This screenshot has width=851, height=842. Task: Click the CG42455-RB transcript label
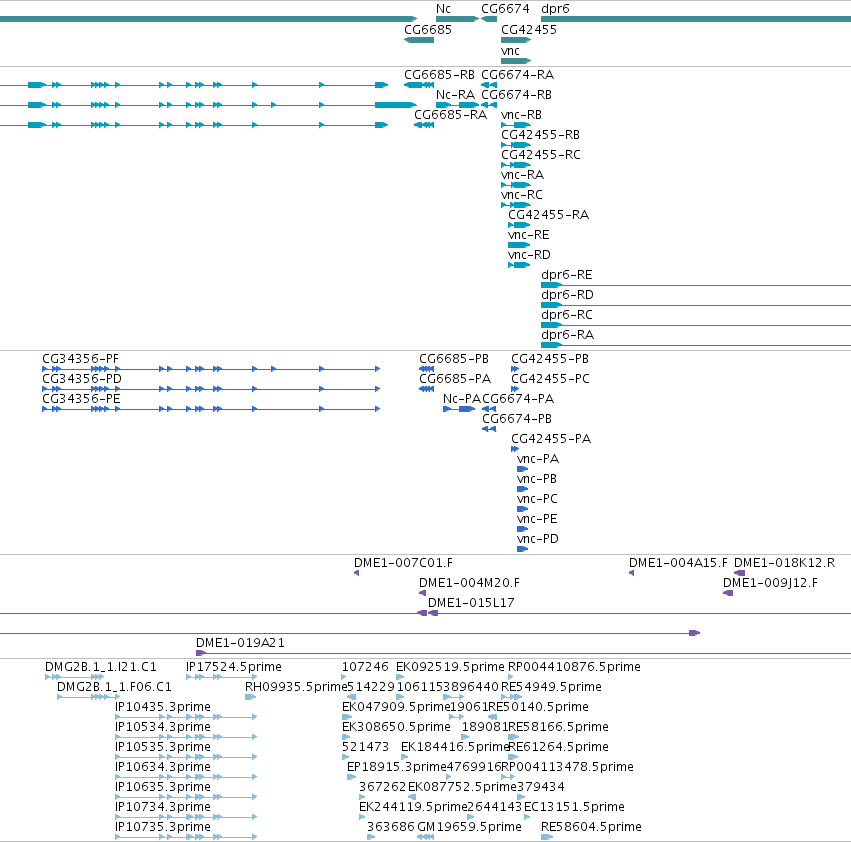[540, 135]
